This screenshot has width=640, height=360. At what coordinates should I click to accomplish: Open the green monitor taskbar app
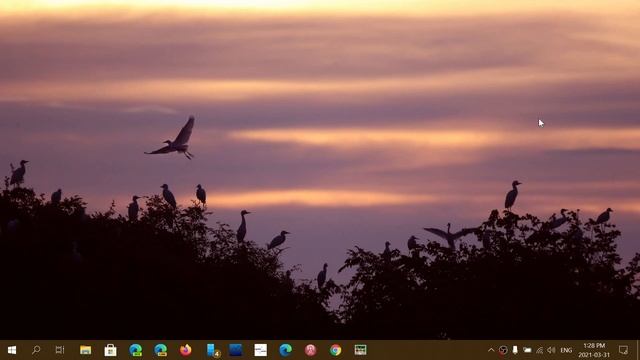coord(360,350)
